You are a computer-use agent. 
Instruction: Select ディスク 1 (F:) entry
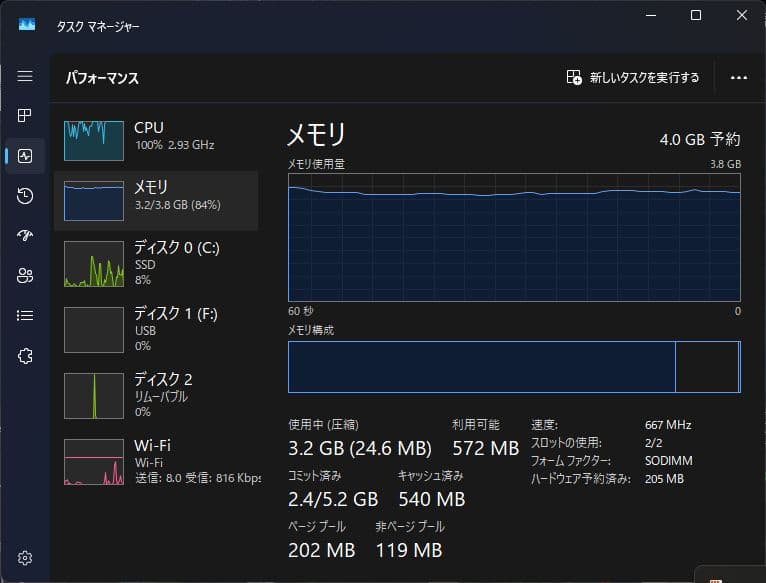click(x=156, y=330)
